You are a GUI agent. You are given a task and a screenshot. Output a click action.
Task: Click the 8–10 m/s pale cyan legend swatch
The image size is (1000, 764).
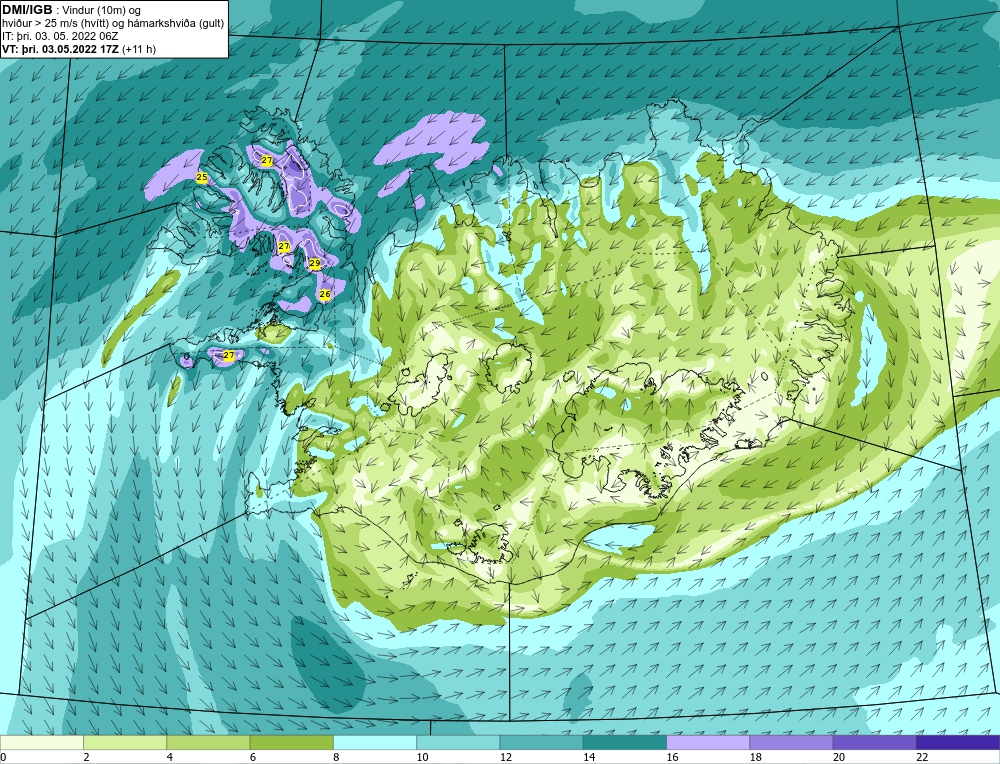(375, 743)
